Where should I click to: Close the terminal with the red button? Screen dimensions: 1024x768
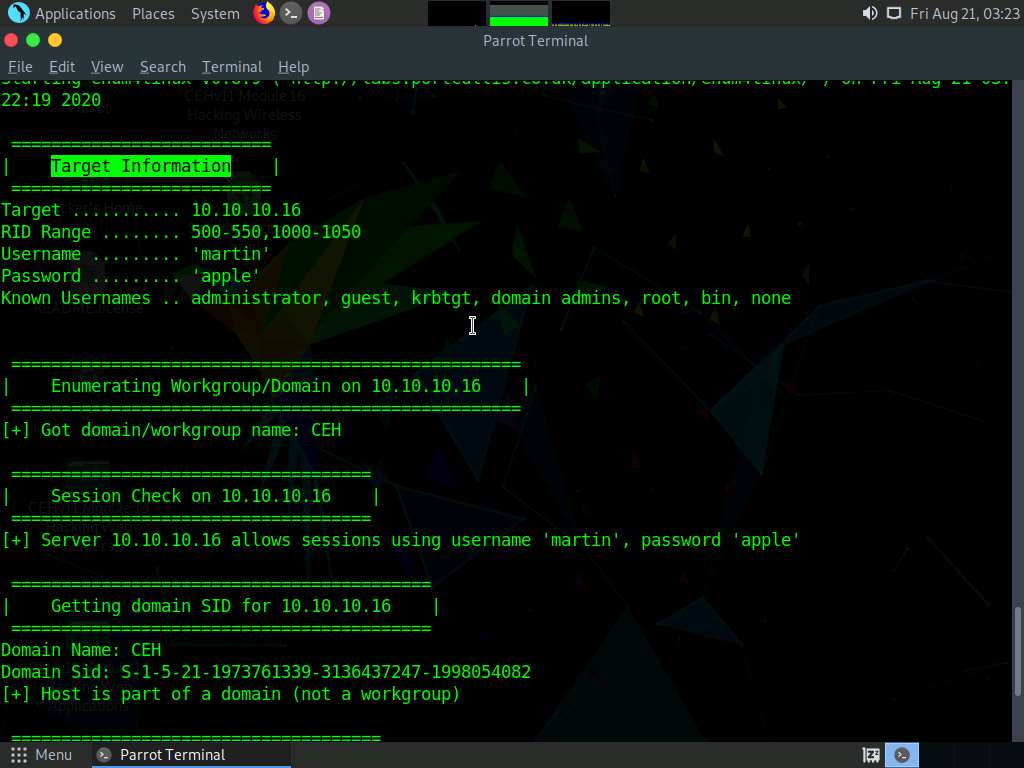point(11,40)
